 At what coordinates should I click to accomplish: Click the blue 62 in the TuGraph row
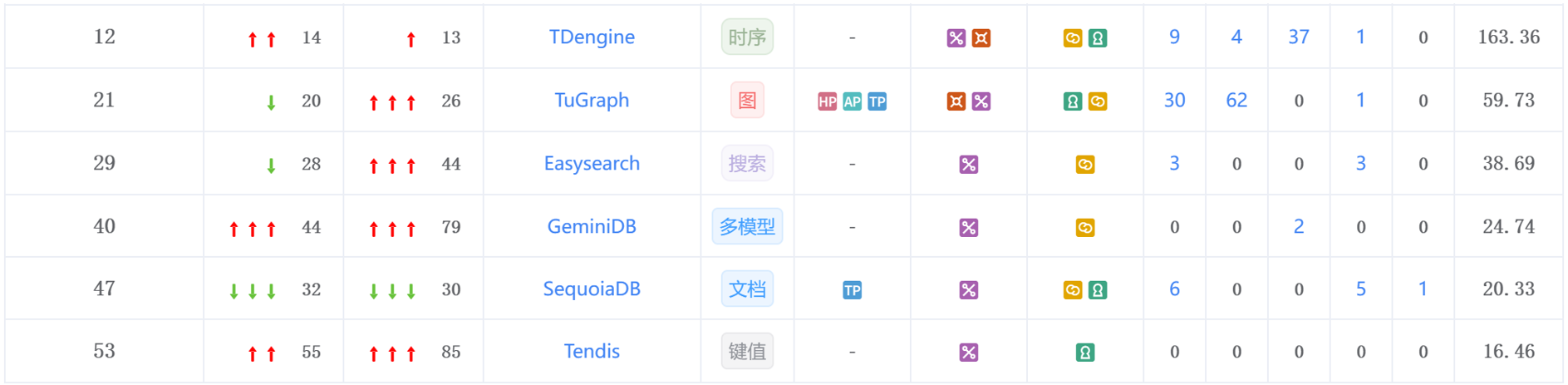coord(1236,101)
